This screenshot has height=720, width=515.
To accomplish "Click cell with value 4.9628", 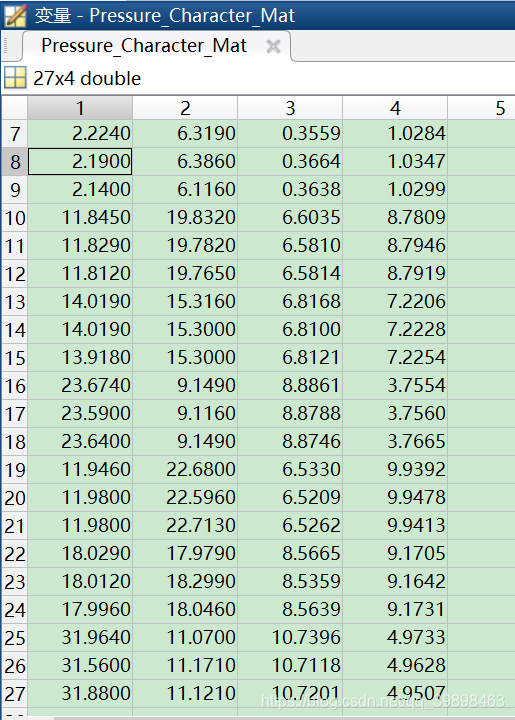I will point(395,666).
